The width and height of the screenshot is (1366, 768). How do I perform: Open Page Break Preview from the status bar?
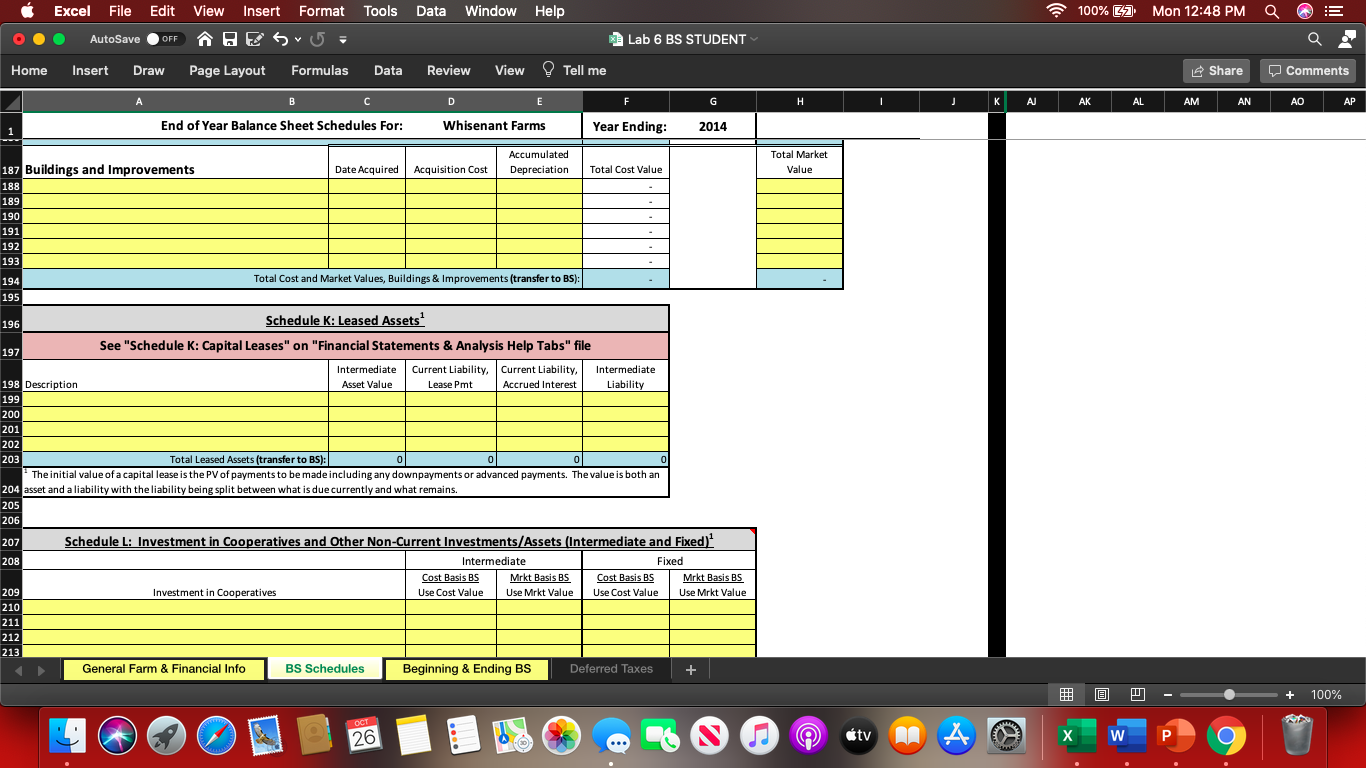pyautogui.click(x=1137, y=694)
